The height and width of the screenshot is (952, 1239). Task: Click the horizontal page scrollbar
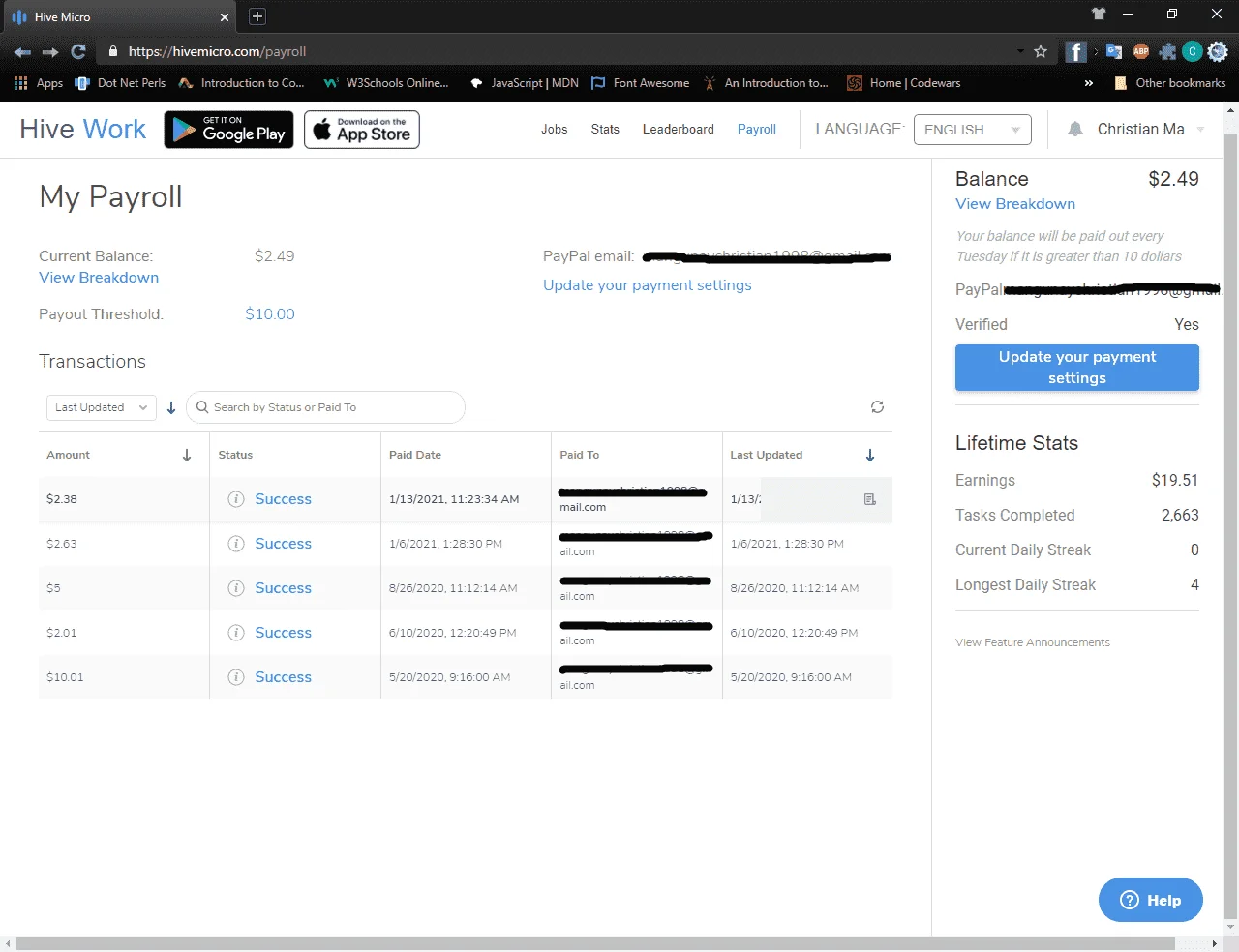click(595, 943)
